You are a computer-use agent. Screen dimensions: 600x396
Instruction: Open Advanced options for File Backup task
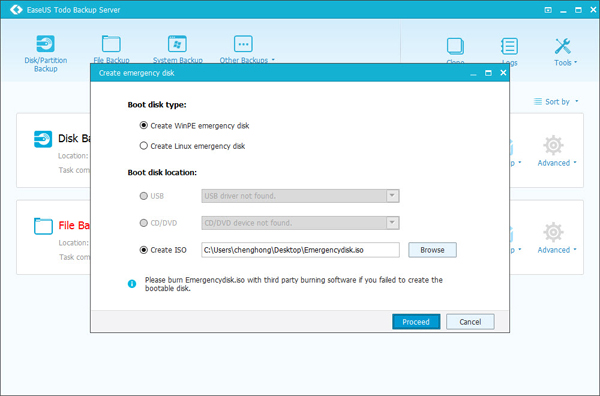557,238
